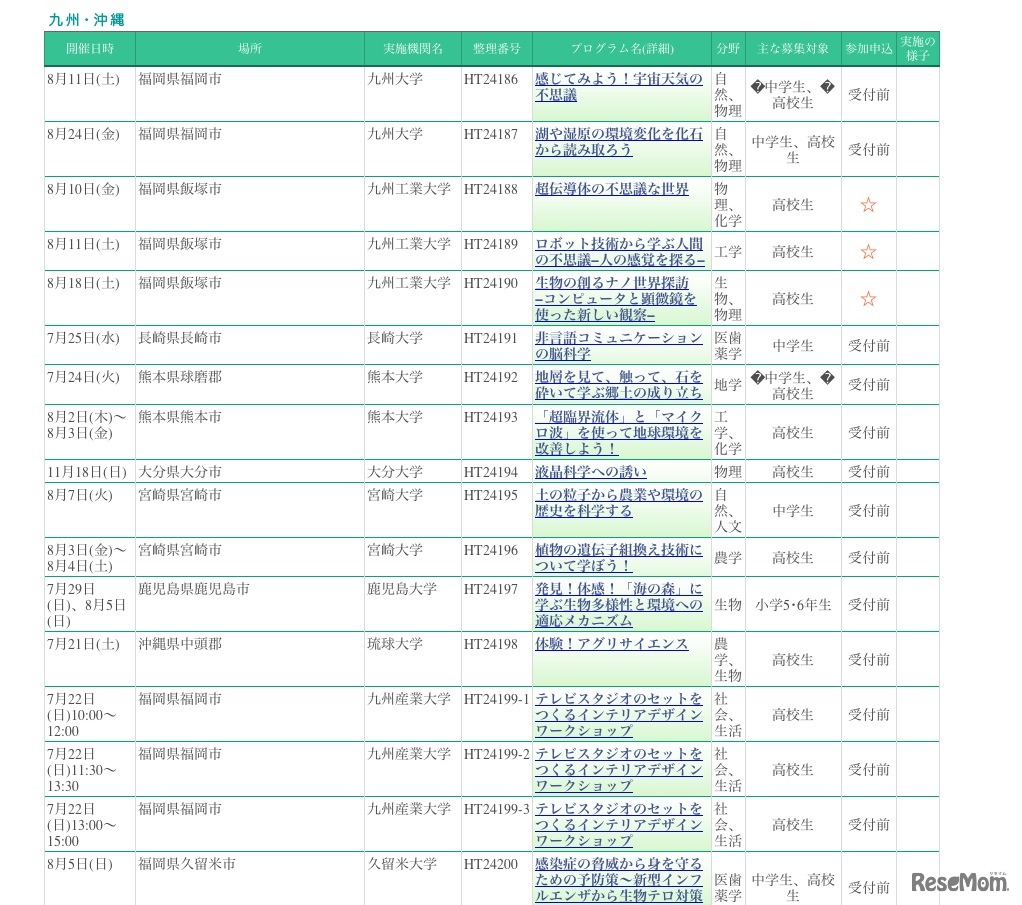
Task: Open the TV studio workshop link for HT24199-3
Action: click(x=618, y=824)
